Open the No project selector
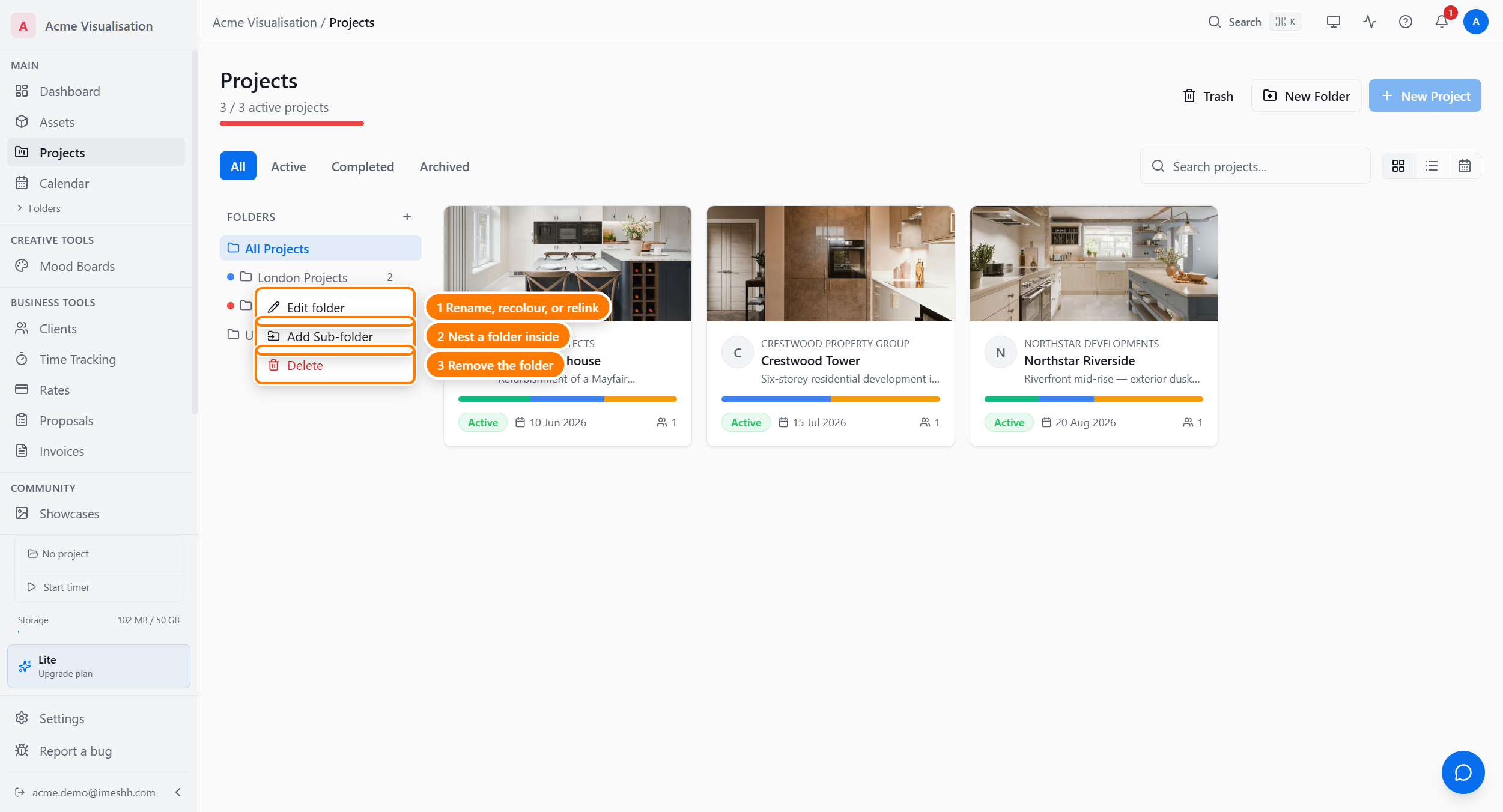Image resolution: width=1503 pixels, height=812 pixels. [99, 554]
